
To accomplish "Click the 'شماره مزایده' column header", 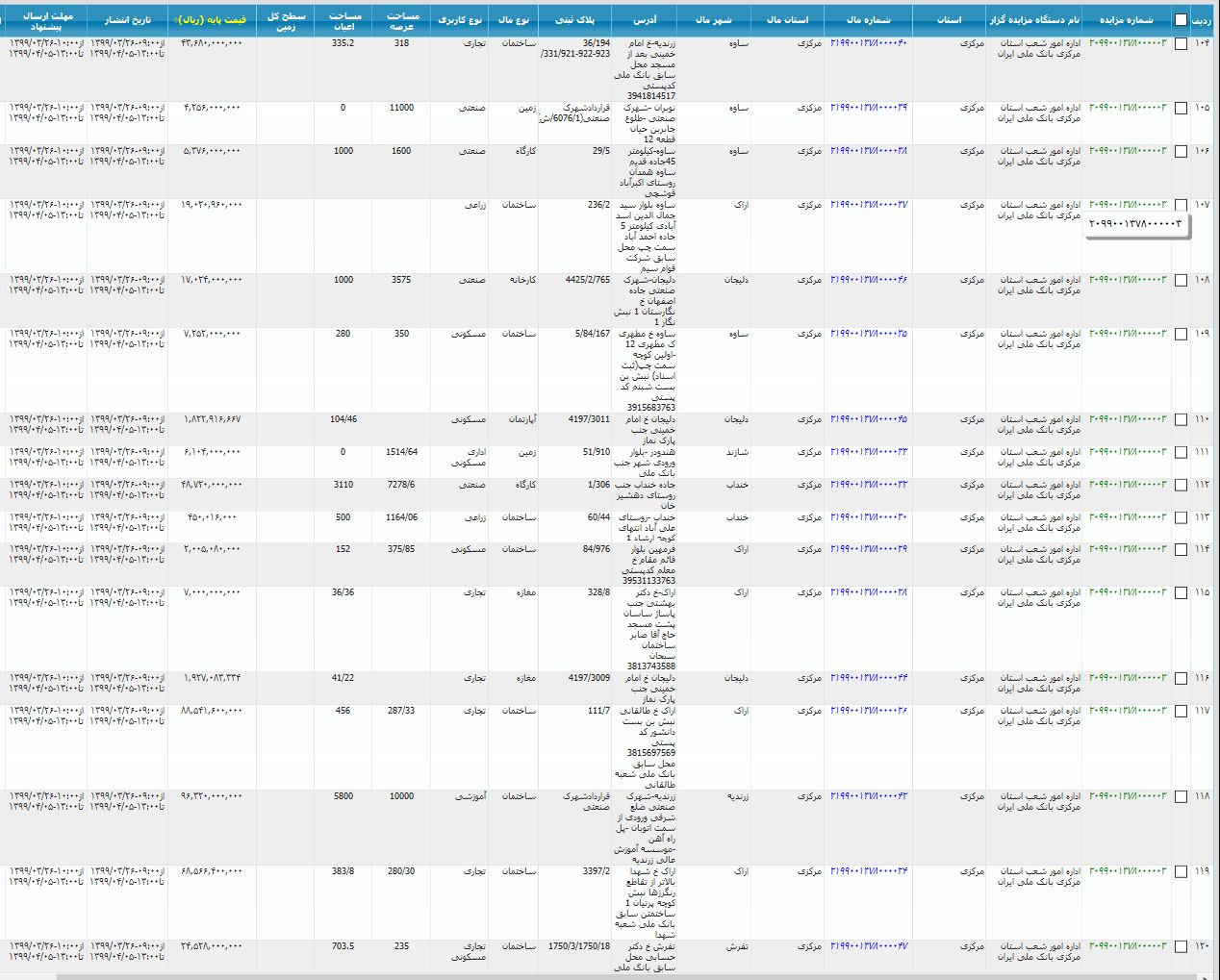I will pyautogui.click(x=1126, y=20).
